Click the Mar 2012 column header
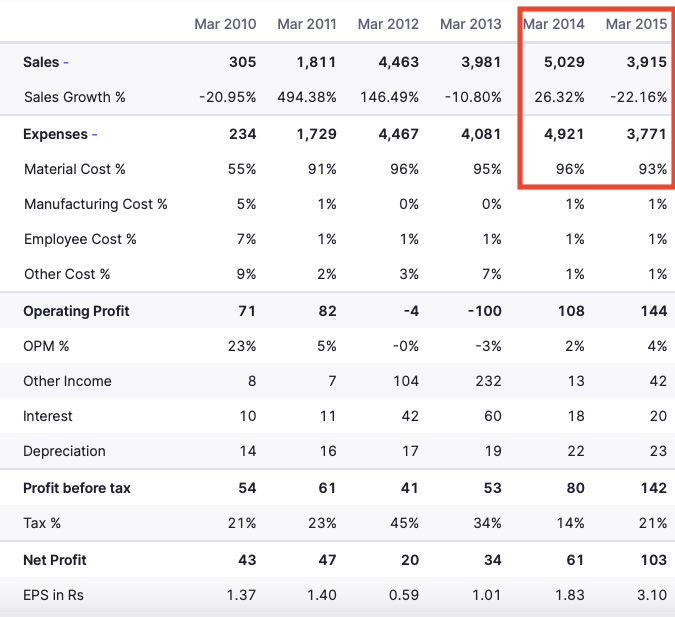 coord(389,24)
